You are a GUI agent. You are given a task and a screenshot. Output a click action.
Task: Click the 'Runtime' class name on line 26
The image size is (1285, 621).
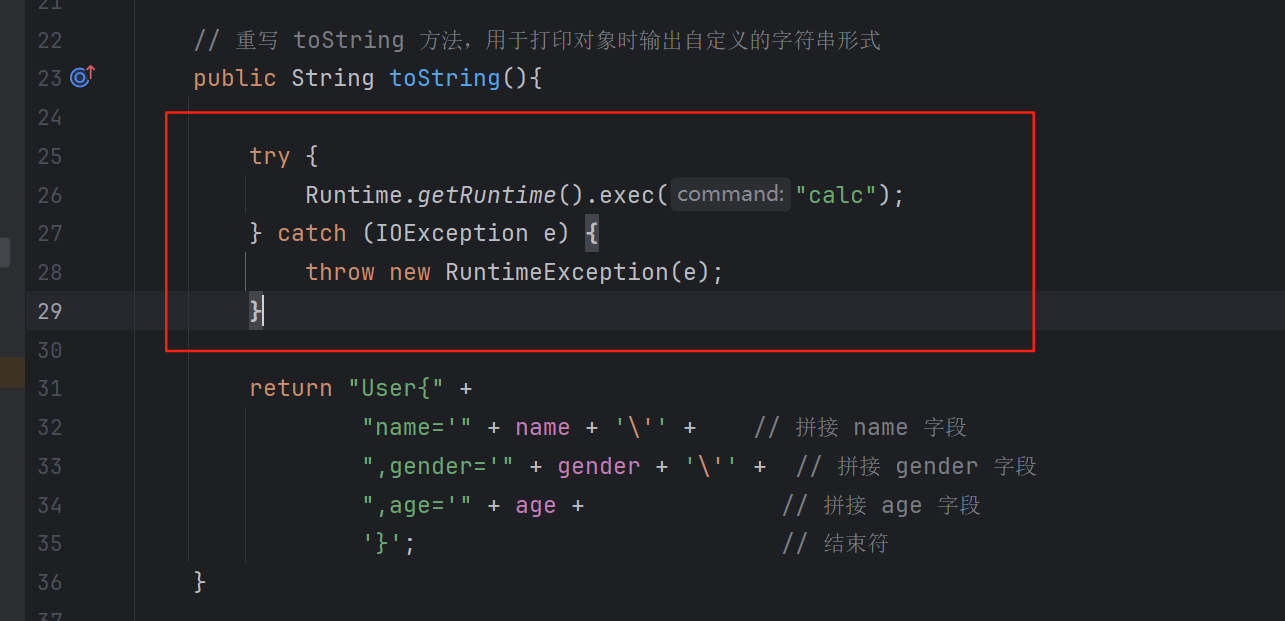(354, 195)
